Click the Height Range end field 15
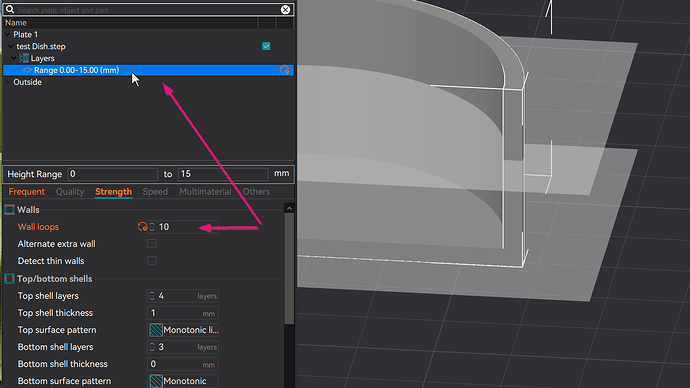Screen dimensions: 690x388 (223, 174)
